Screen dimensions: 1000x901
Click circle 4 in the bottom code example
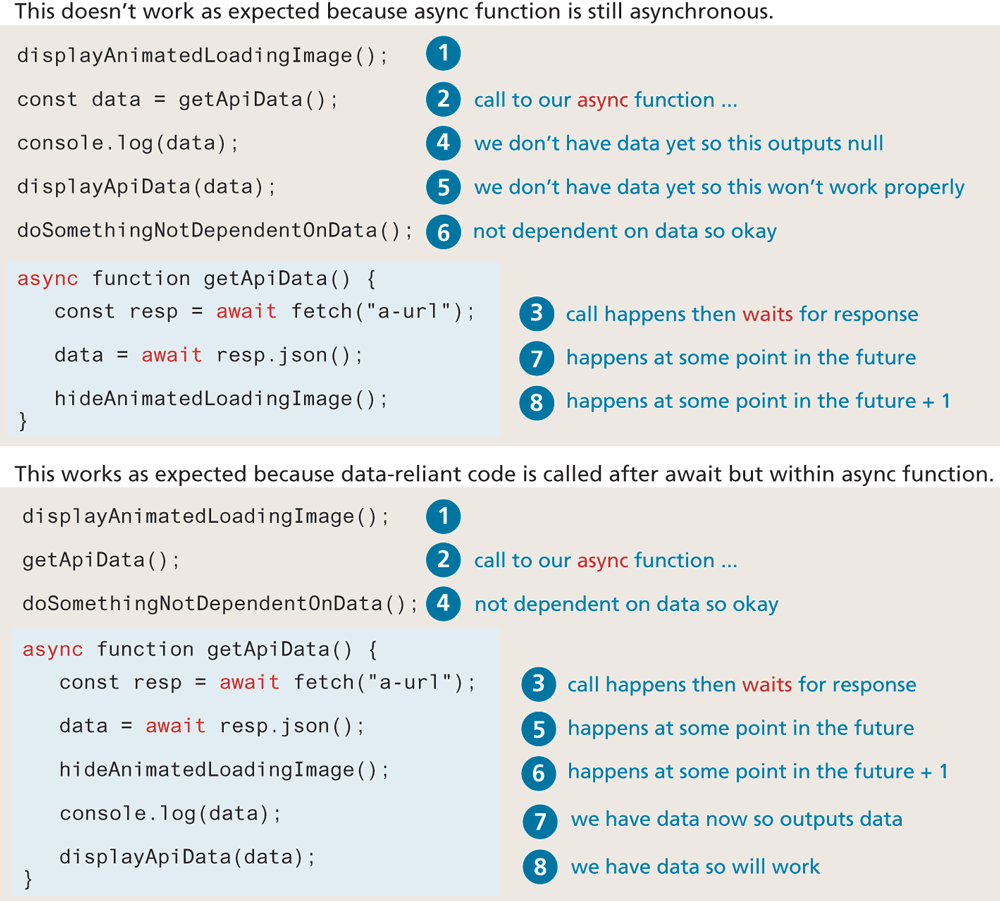tap(443, 603)
